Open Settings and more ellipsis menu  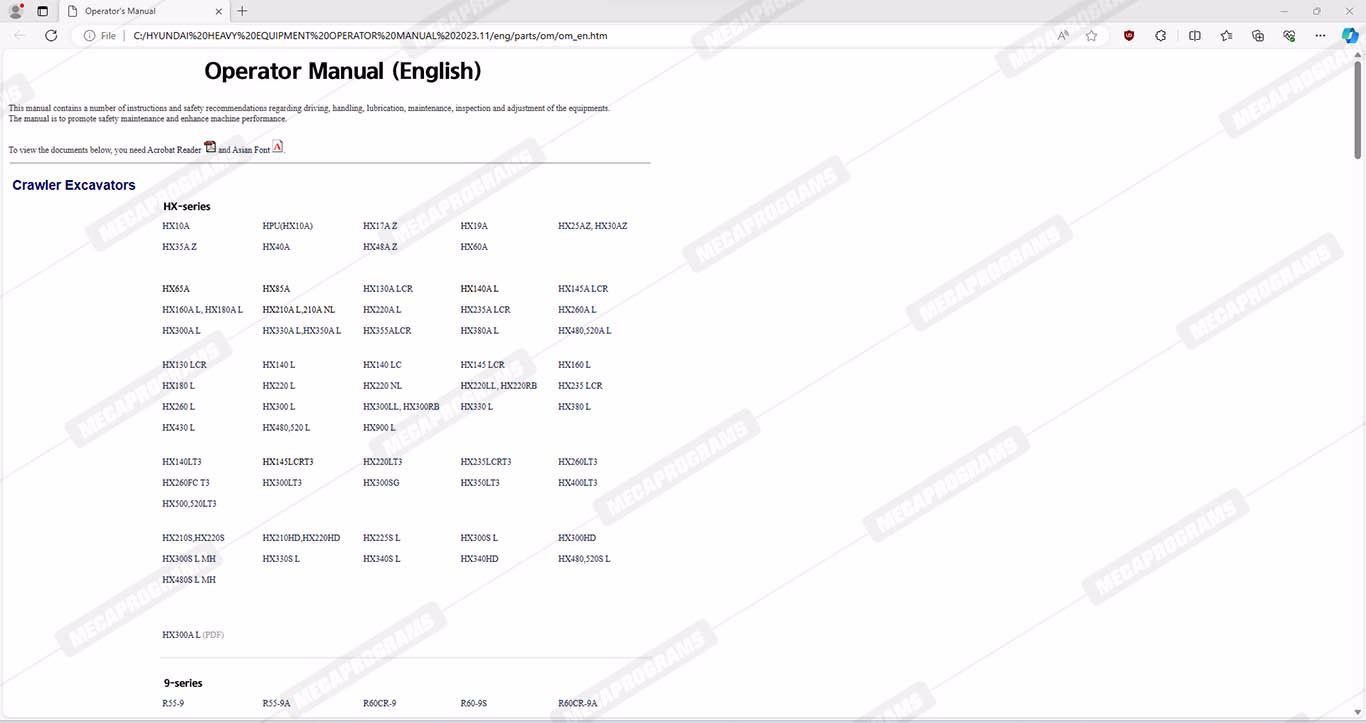coord(1321,36)
